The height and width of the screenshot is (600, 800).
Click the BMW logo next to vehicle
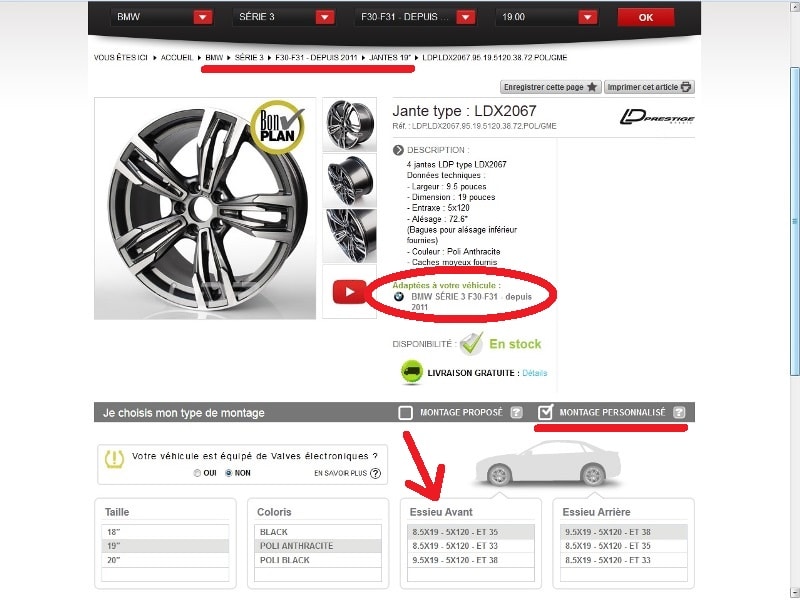(398, 296)
